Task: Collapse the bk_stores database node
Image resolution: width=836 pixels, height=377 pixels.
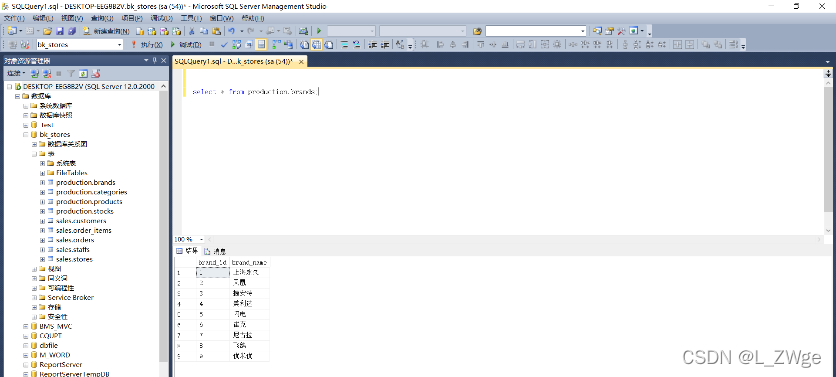Action: coord(25,134)
